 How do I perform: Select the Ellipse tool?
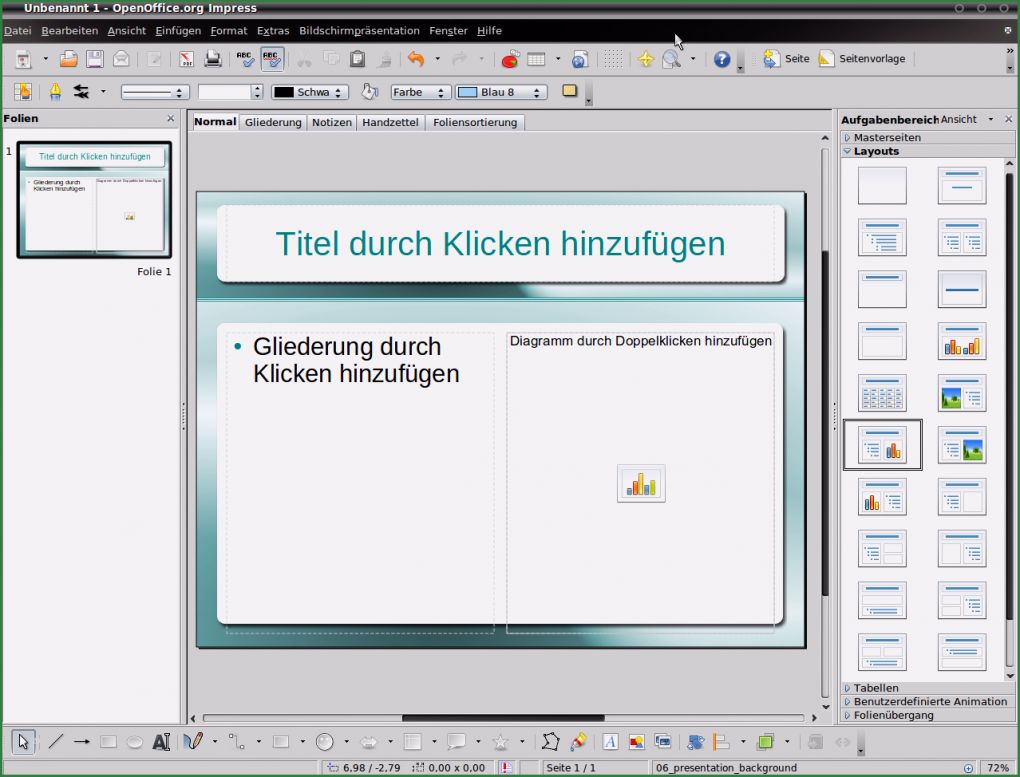(135, 742)
